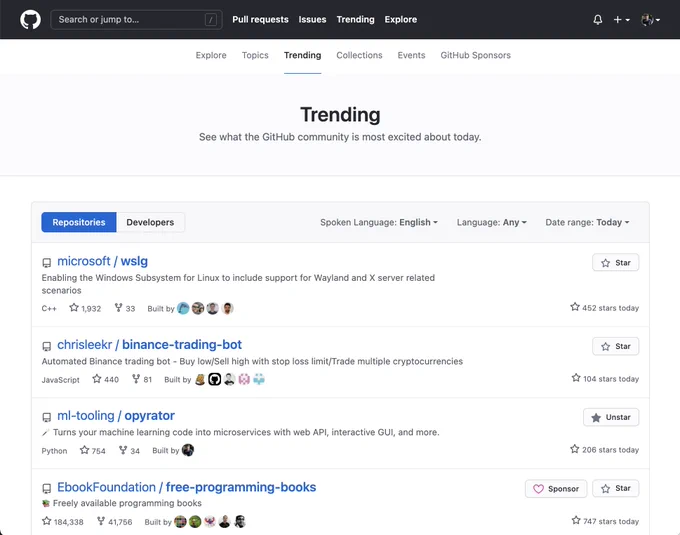
Task: View opyrator stargazers count 754
Action: coord(93,450)
